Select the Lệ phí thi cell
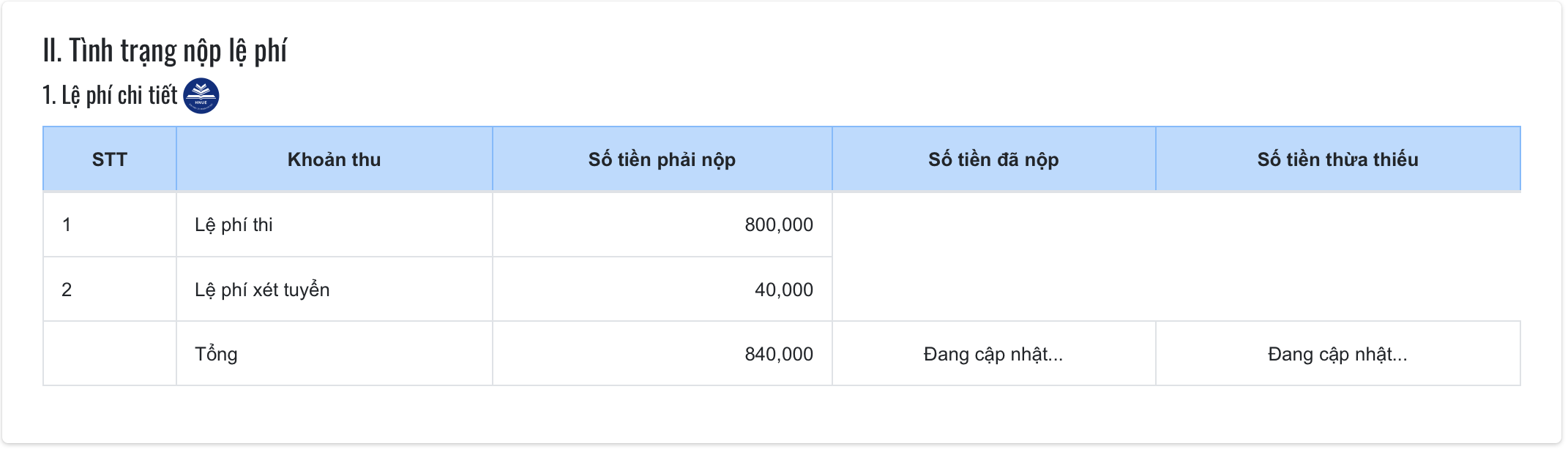Viewport: 1568px width, 449px height. 234,224
